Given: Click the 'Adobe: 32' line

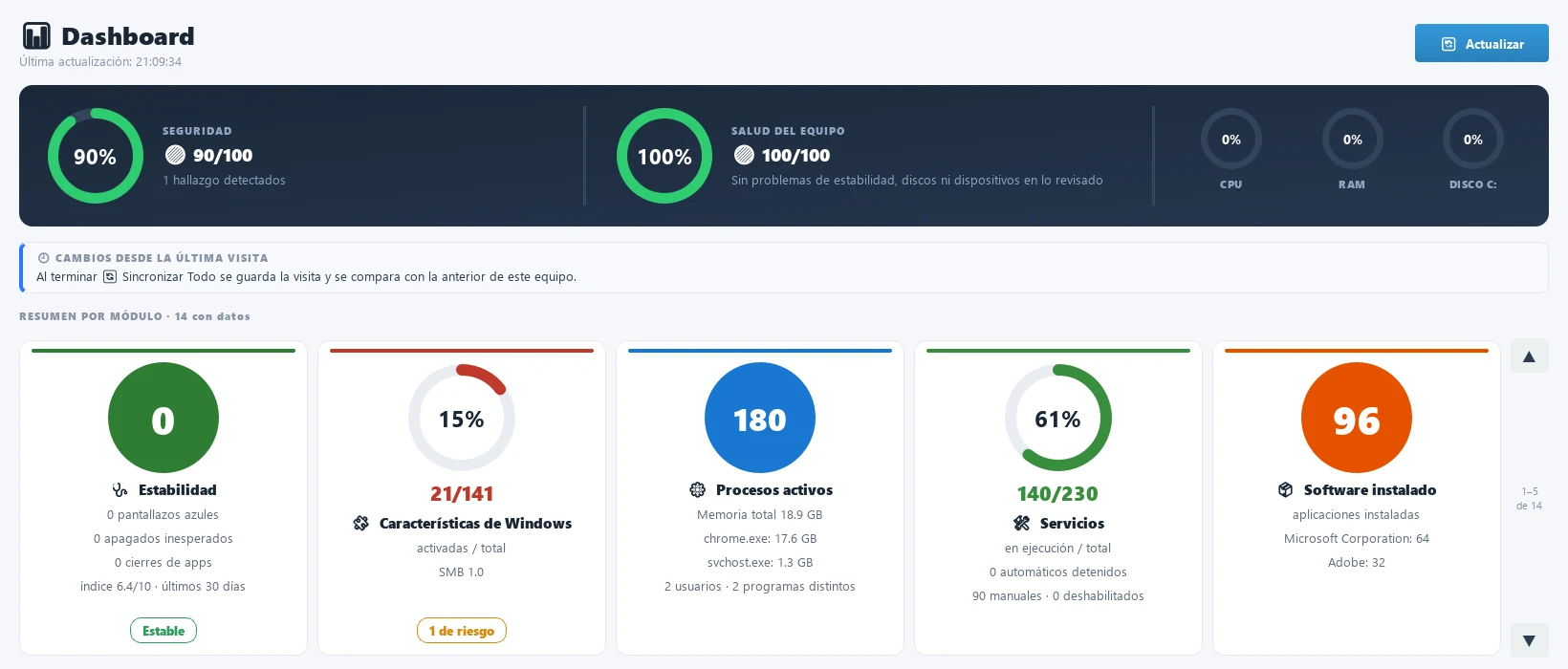Looking at the screenshot, I should pos(1357,563).
